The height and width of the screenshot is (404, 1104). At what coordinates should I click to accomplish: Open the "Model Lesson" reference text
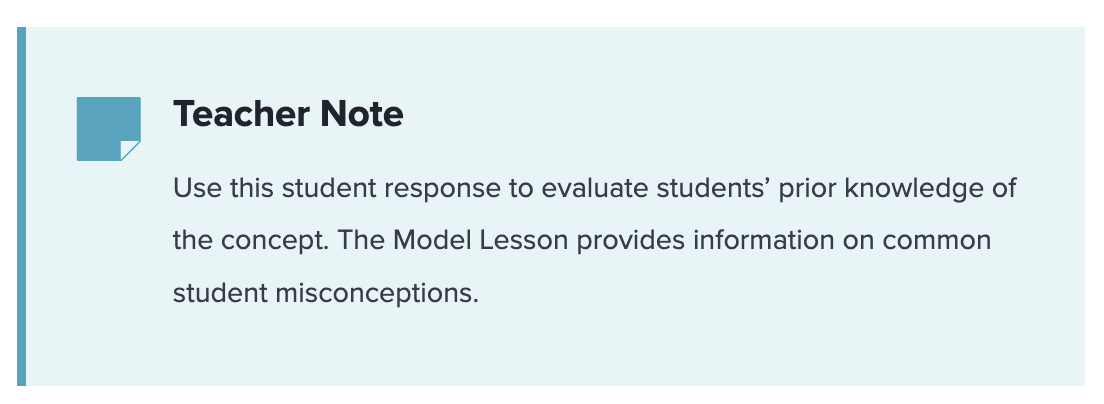[480, 241]
